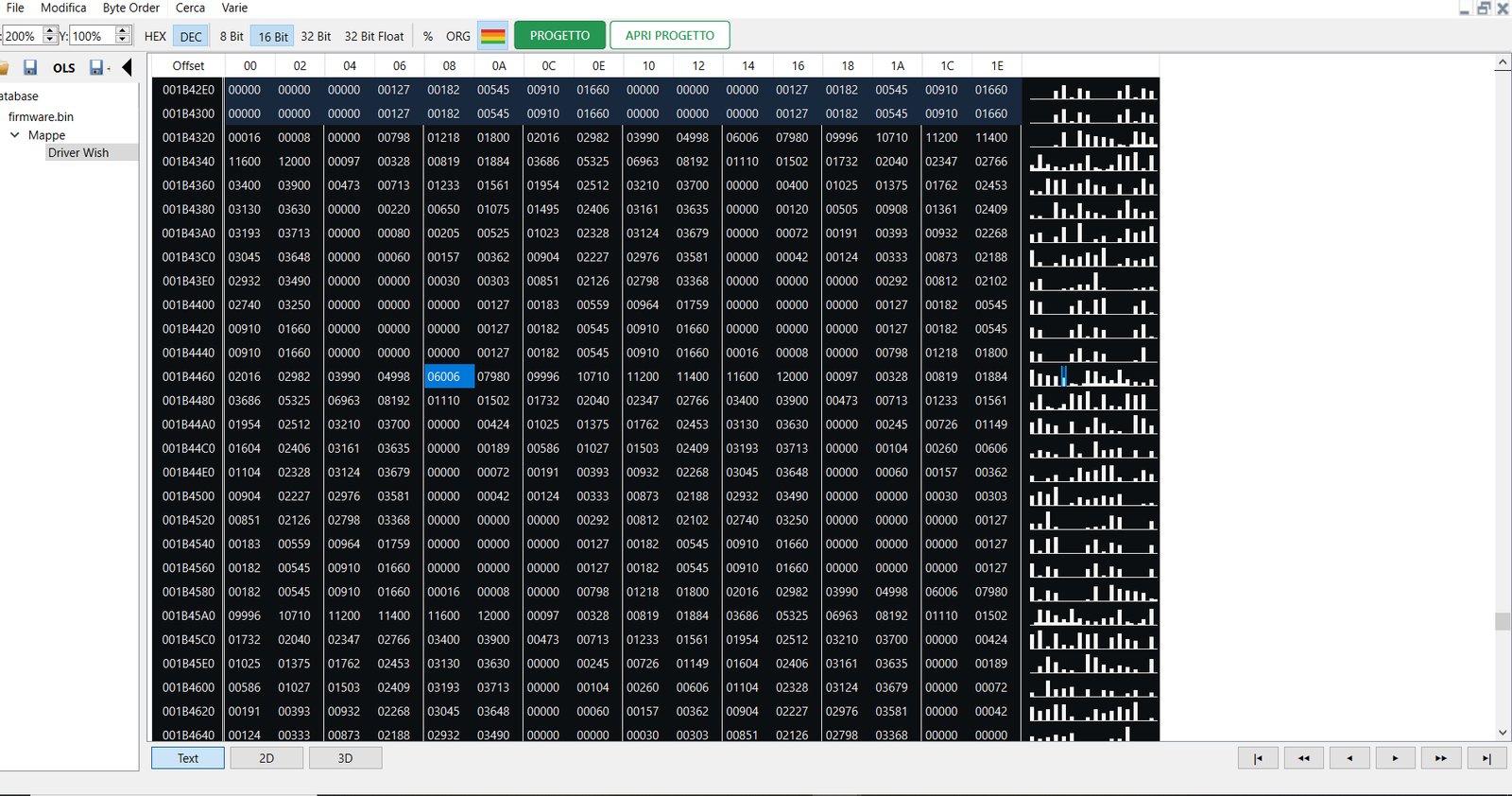Image resolution: width=1512 pixels, height=796 pixels.
Task: Collapse the side panel with black arrow
Action: (128, 67)
